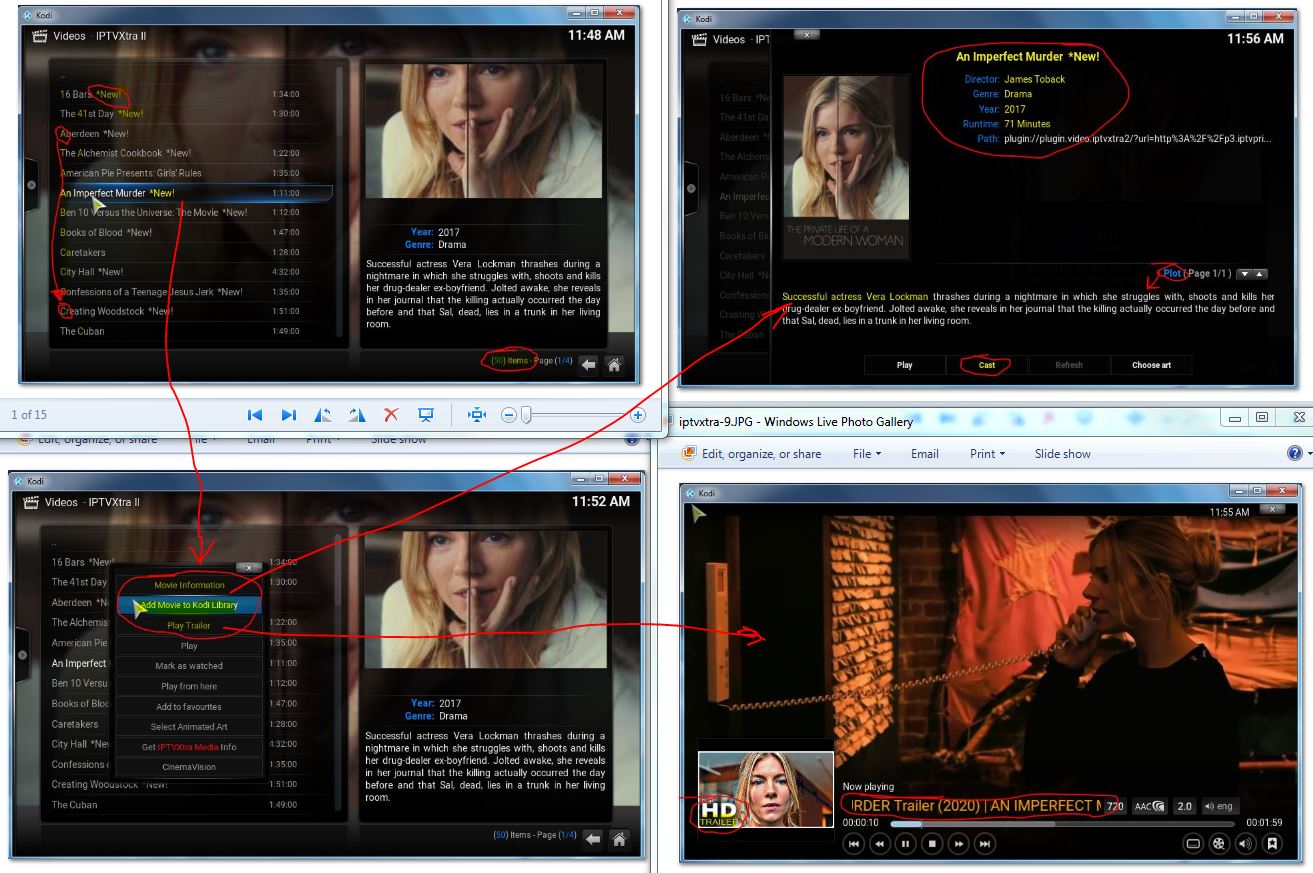Open side menu tab in 11:48 AM window

pos(31,186)
